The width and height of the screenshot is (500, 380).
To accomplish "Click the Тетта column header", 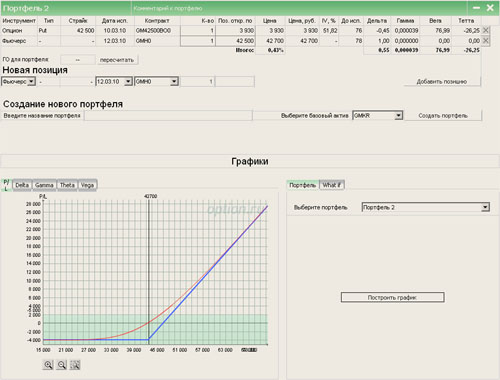I will click(466, 21).
